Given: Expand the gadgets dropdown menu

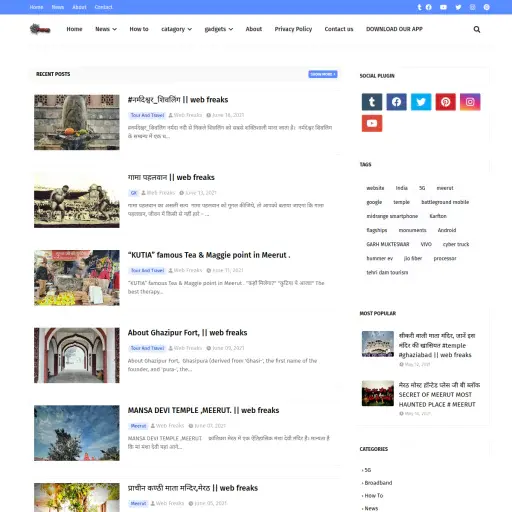Looking at the screenshot, I should 219,29.
